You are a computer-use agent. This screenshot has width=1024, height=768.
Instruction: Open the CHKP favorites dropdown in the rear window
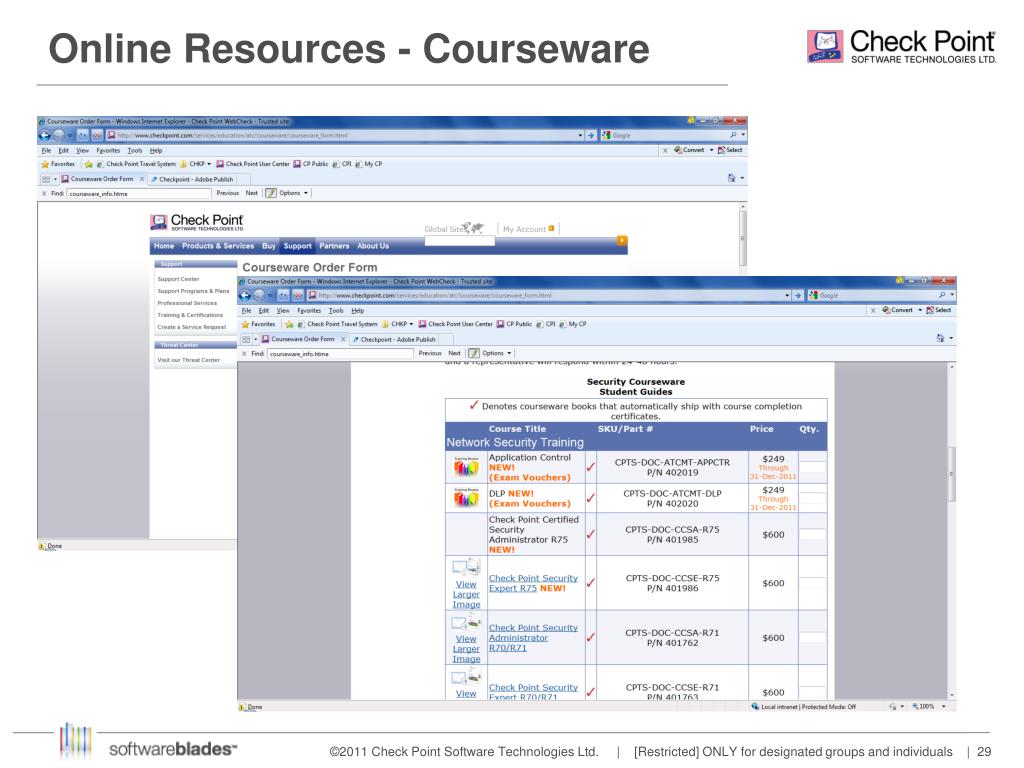coord(209,164)
